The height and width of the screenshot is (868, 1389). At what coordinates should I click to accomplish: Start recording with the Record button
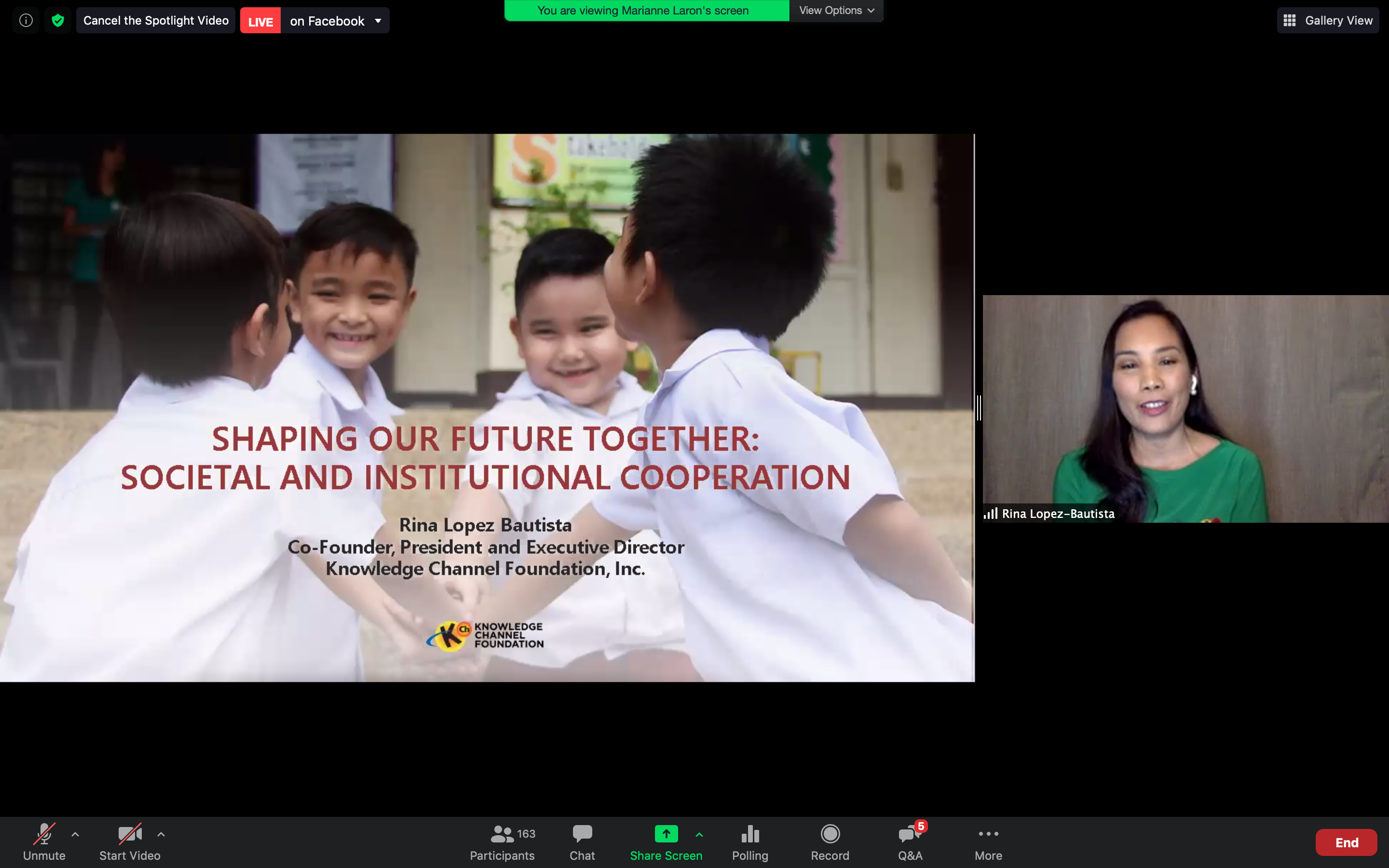pos(830,841)
